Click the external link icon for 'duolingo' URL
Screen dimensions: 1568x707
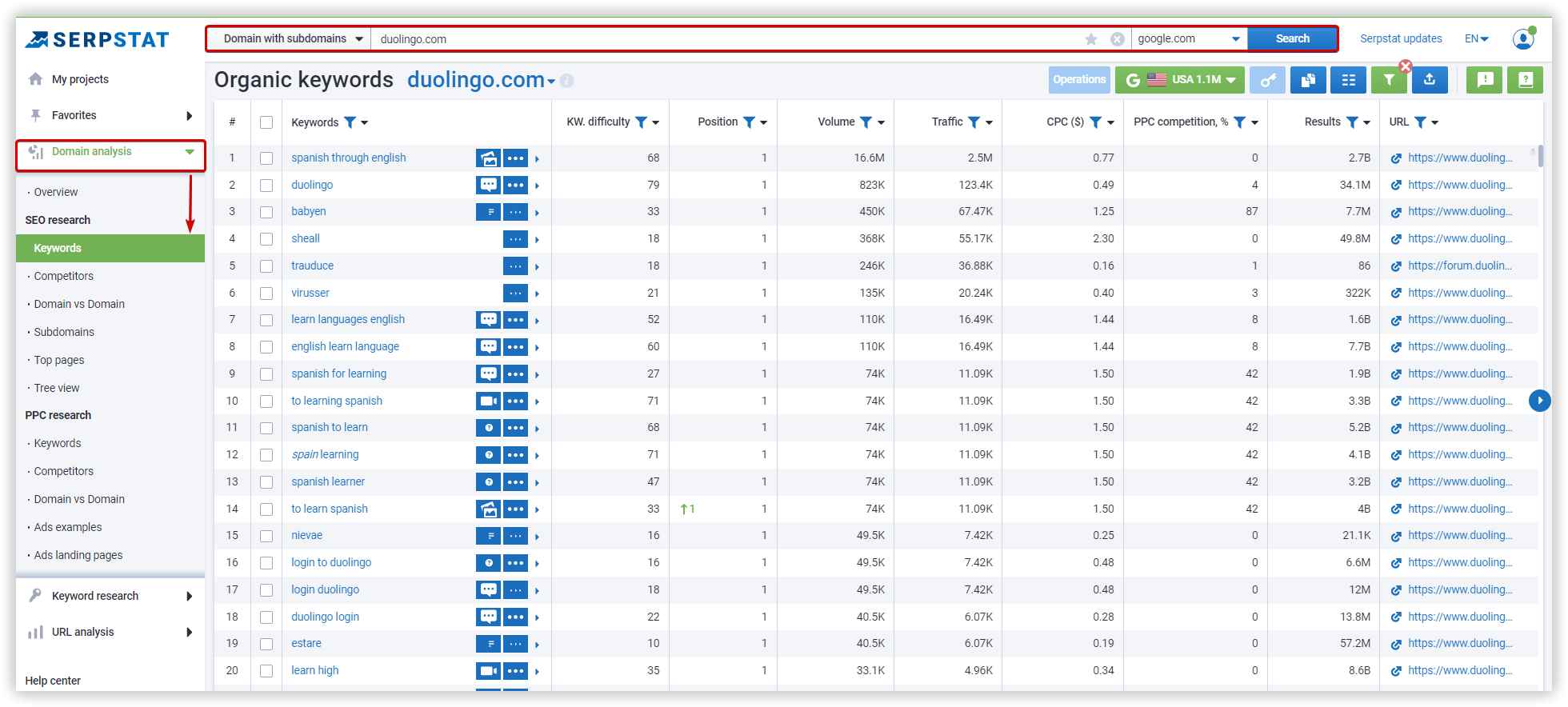tap(1396, 186)
